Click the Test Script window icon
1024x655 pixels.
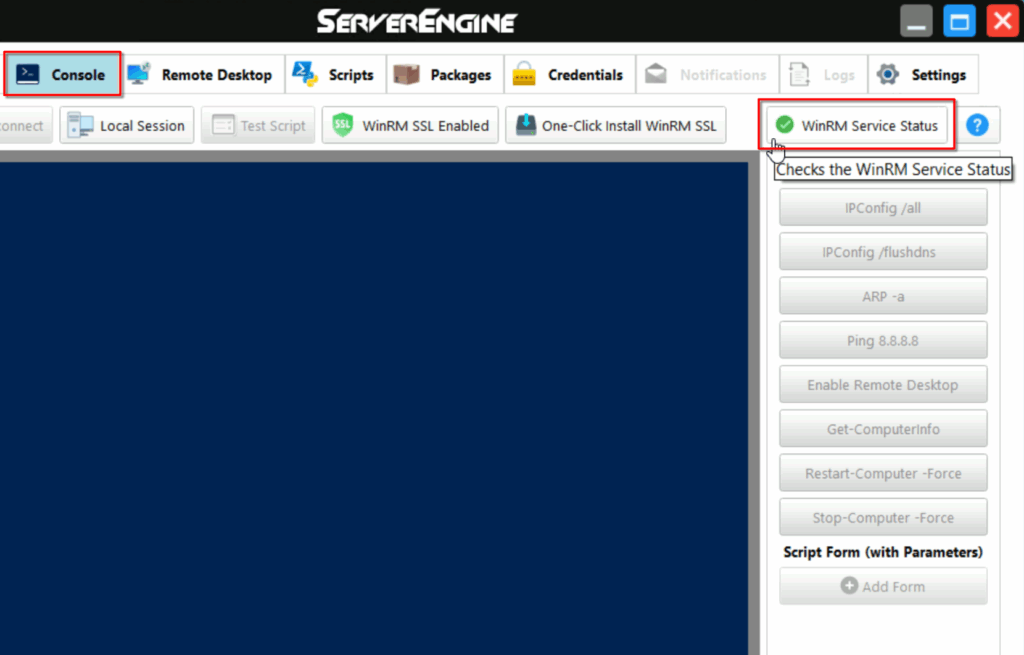coord(223,125)
